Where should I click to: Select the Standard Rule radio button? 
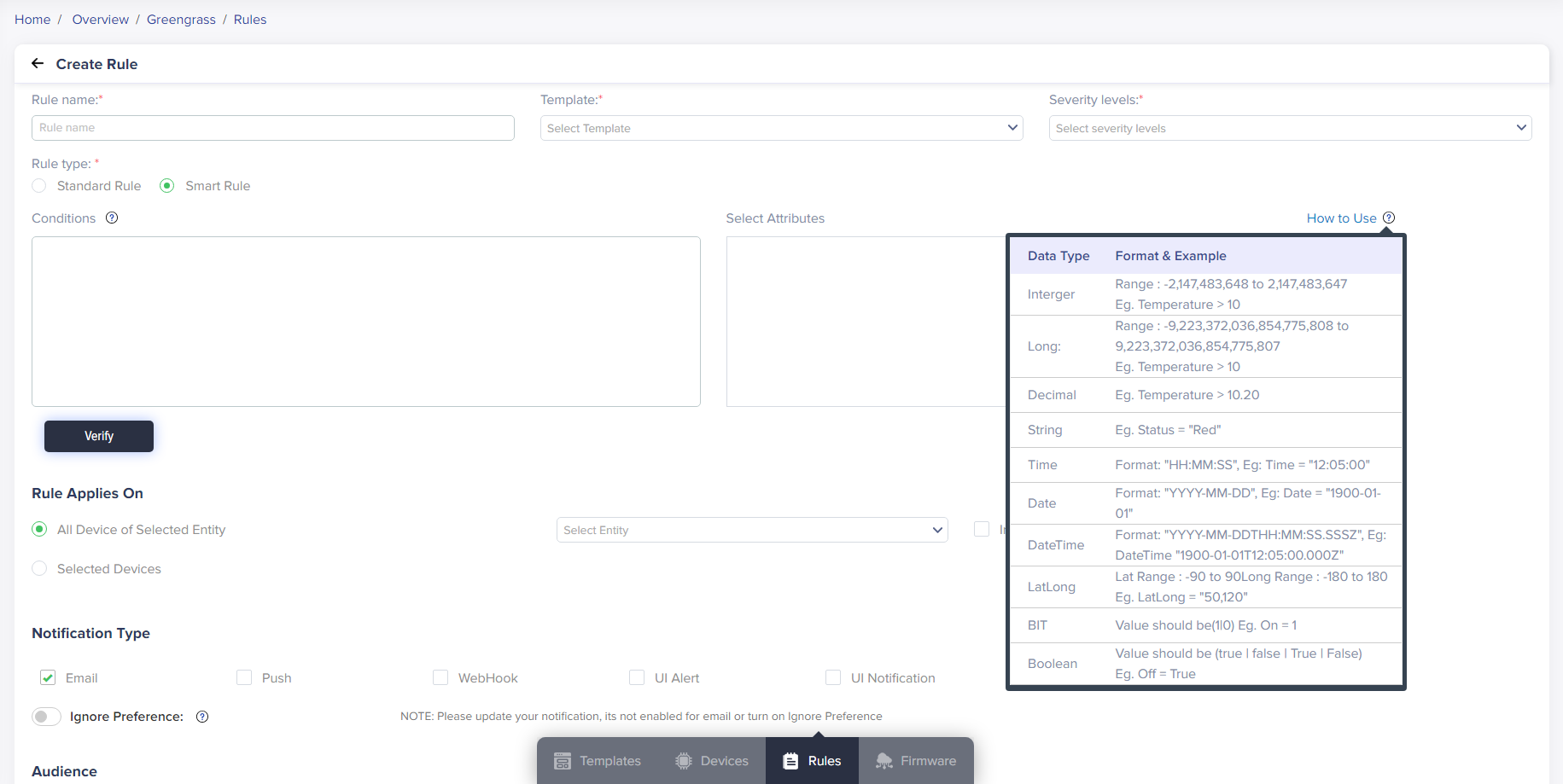(38, 185)
